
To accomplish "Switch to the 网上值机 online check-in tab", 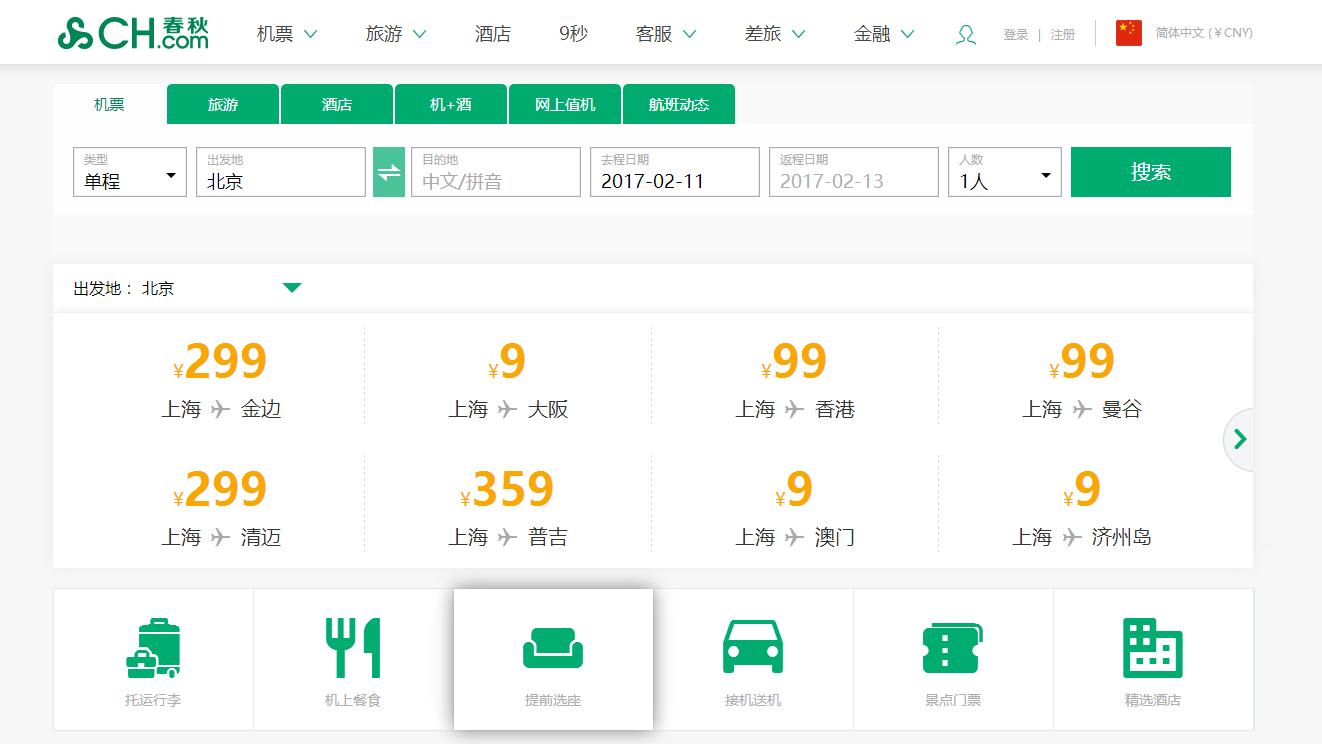I will click(566, 103).
